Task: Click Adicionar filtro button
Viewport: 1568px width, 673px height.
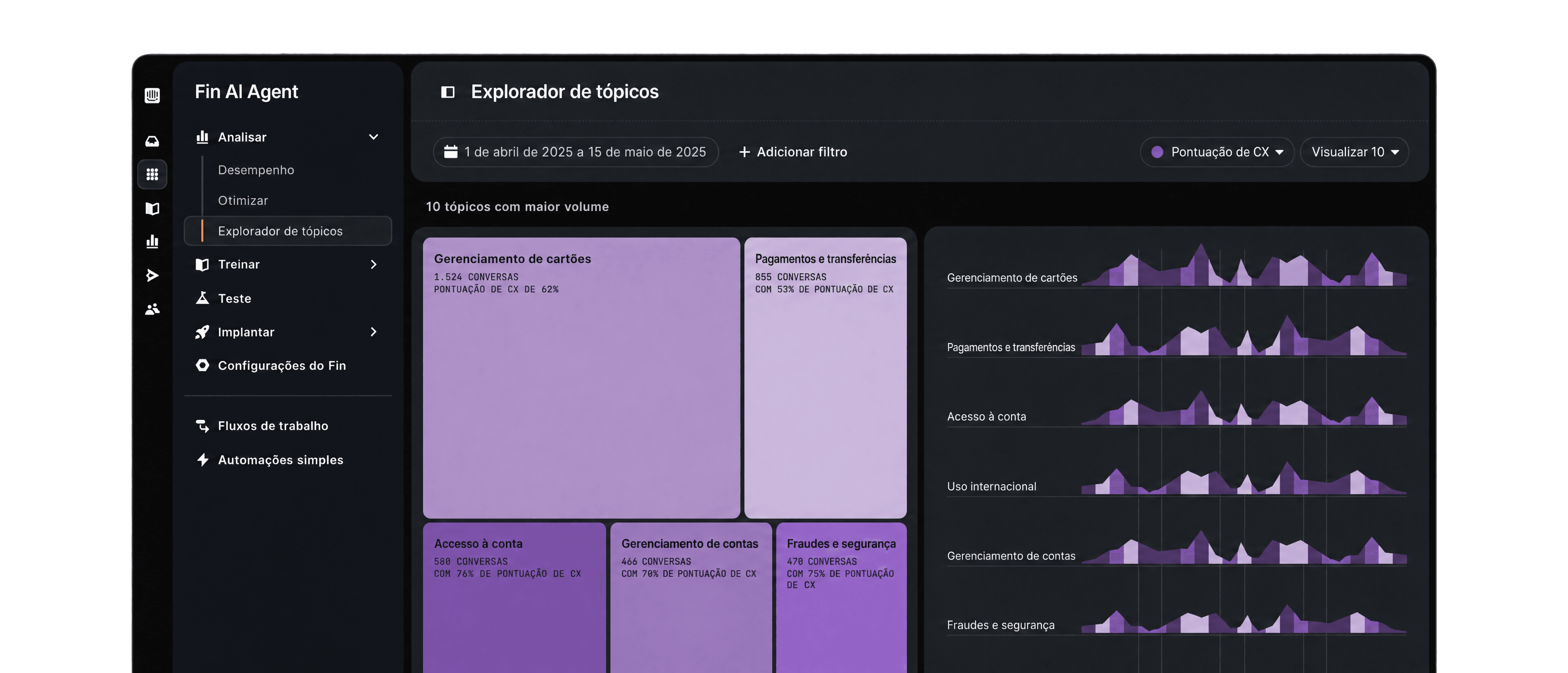Action: [793, 152]
